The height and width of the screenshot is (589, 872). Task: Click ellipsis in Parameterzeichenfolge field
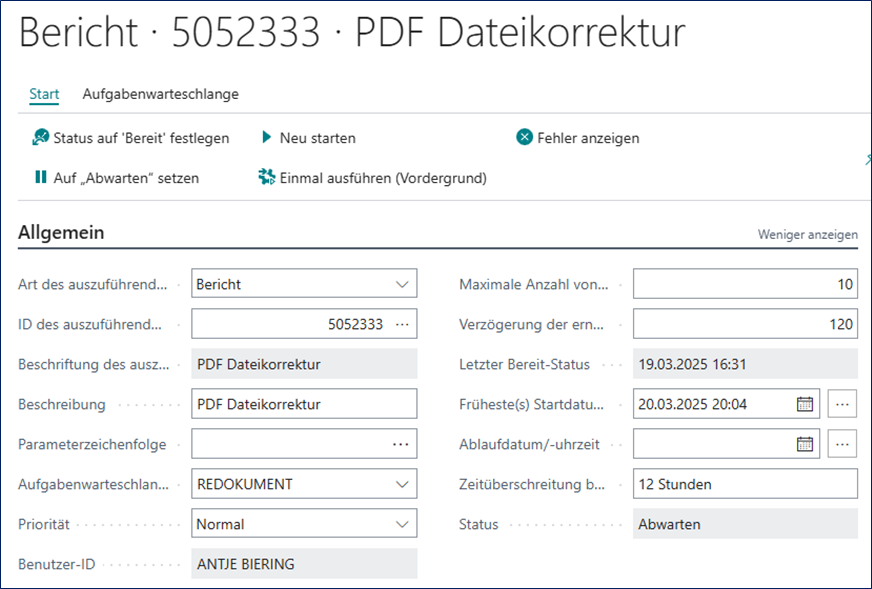click(401, 444)
